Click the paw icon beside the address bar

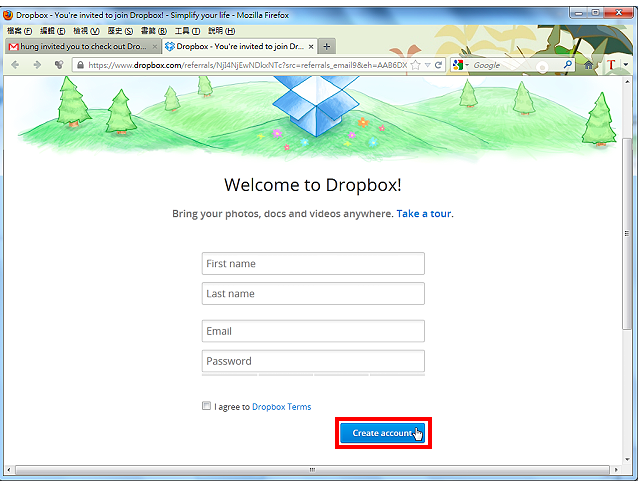(x=59, y=64)
